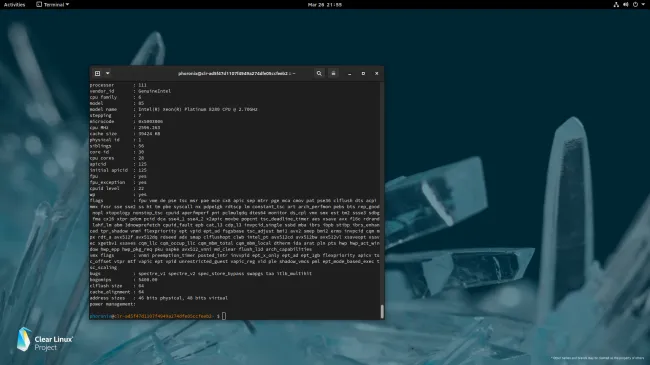Image resolution: width=650 pixels, height=365 pixels.
Task: Click the 'cache_alignment' line
Action: [x=117, y=292]
